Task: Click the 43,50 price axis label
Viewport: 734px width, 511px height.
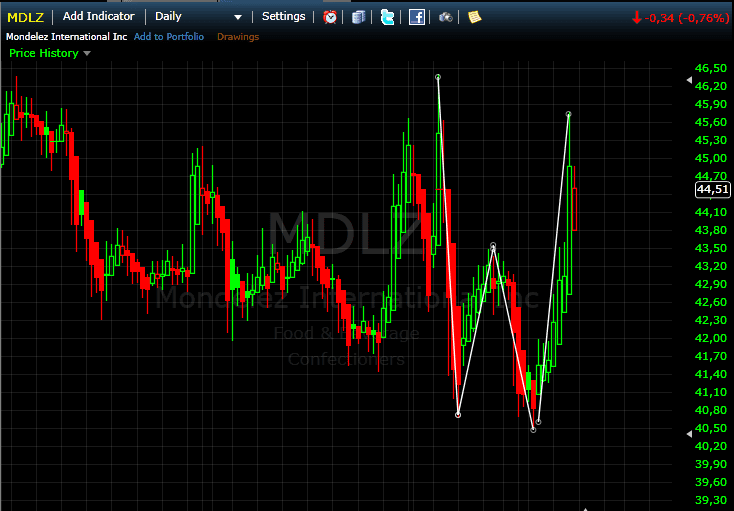Action: (x=711, y=248)
